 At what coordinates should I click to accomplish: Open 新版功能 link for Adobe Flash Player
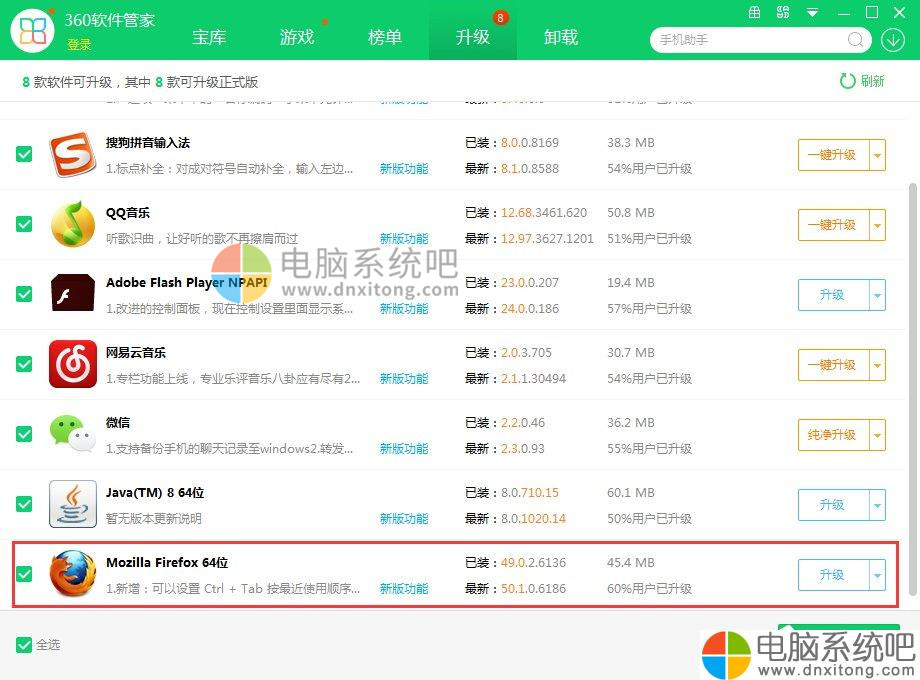pyautogui.click(x=404, y=309)
